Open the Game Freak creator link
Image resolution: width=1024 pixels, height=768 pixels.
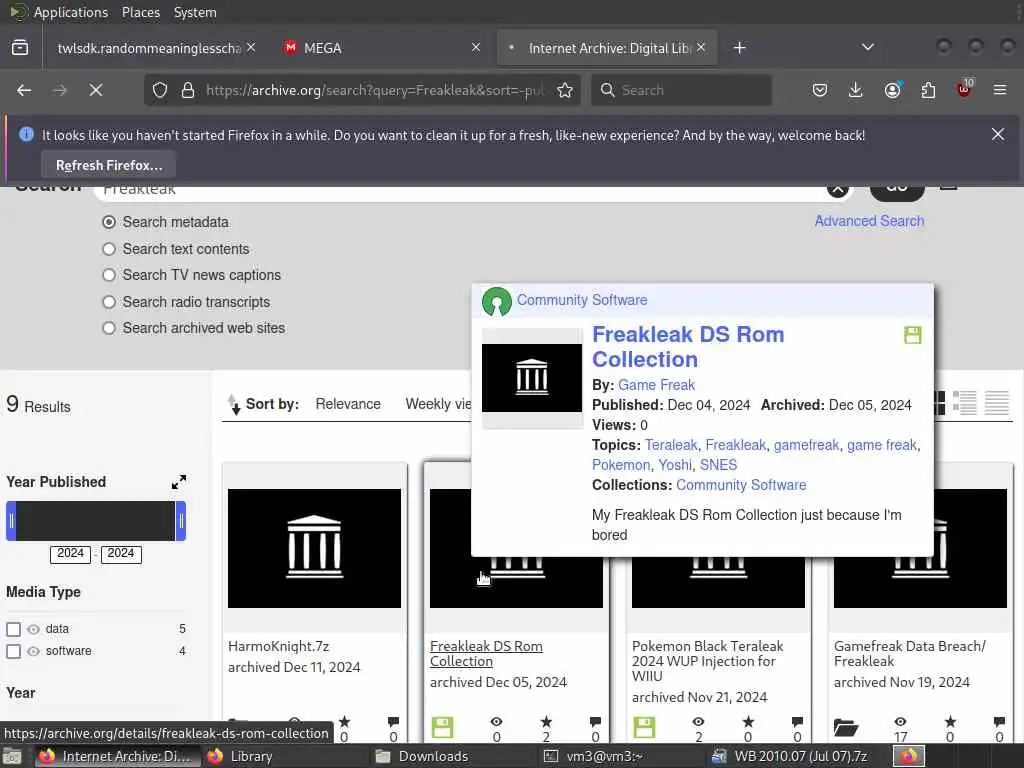tap(656, 385)
